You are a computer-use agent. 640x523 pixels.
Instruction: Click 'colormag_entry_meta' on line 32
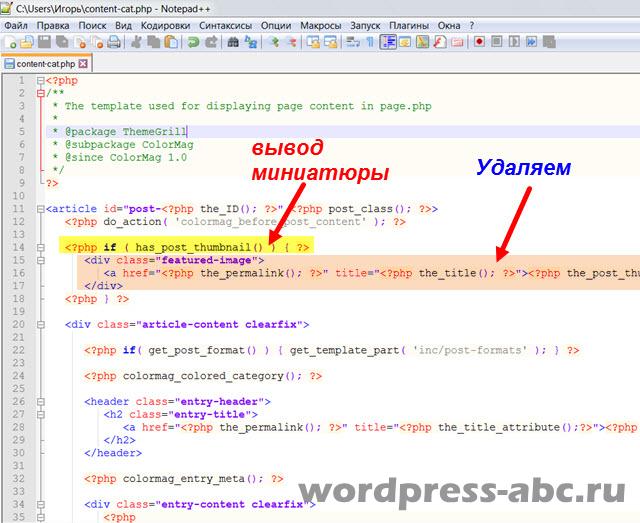184,479
